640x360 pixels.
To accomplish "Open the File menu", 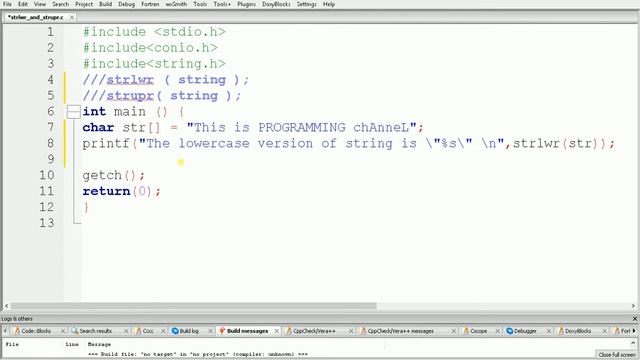I will click(7, 4).
